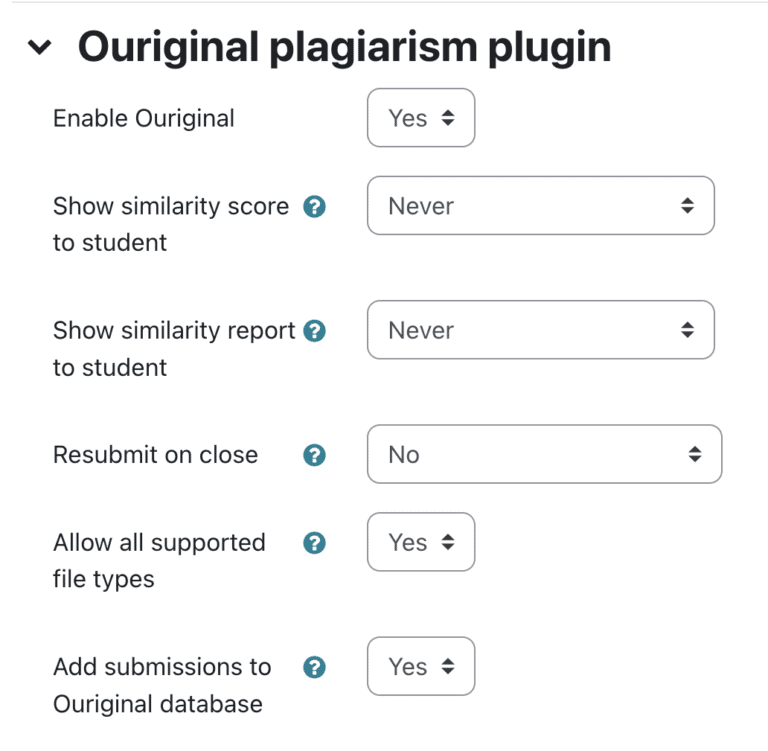Open the Allow all supported file types select
This screenshot has height=751, width=768.
coord(421,542)
